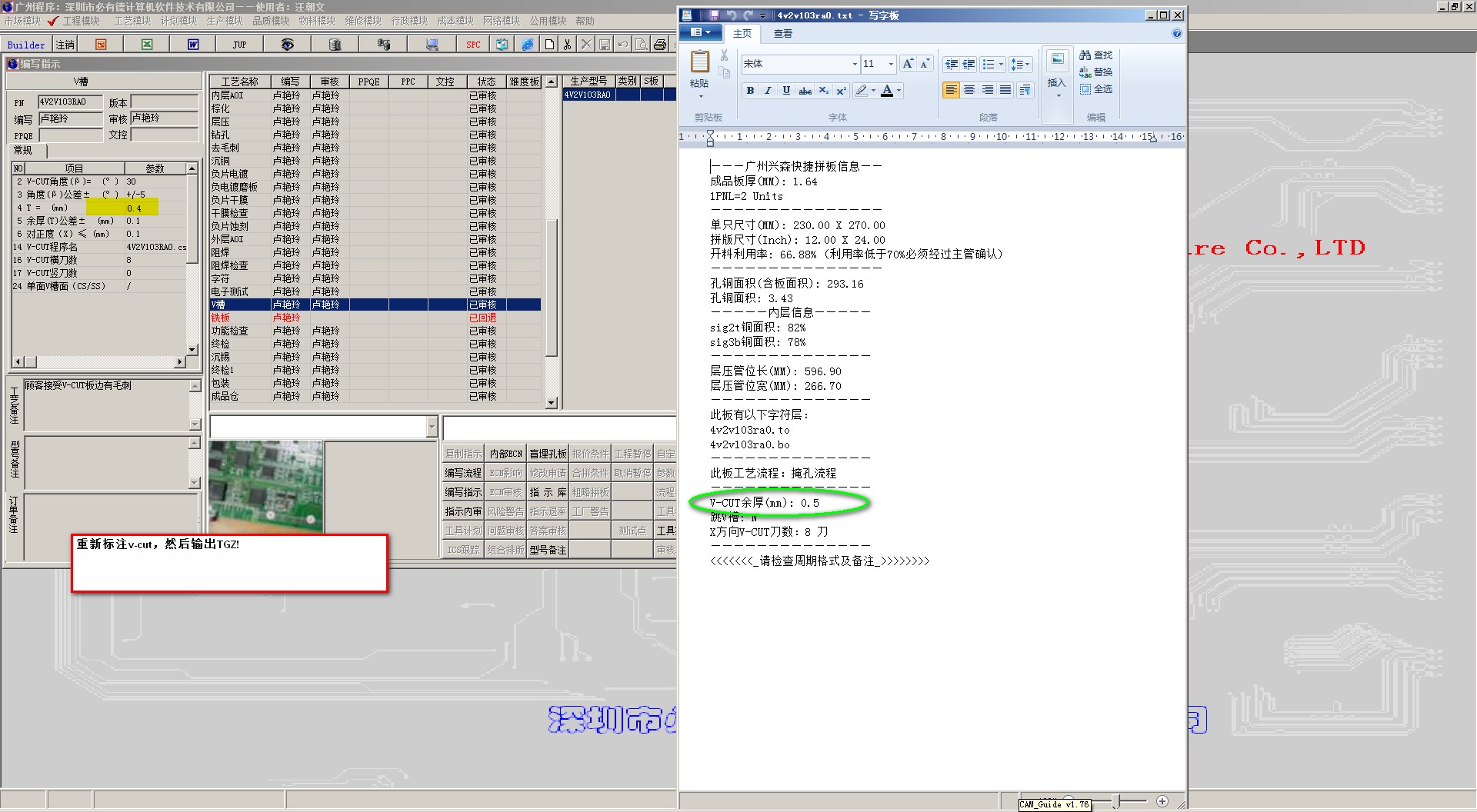
Task: Toggle Underline formatting in WordPad
Action: (x=786, y=90)
